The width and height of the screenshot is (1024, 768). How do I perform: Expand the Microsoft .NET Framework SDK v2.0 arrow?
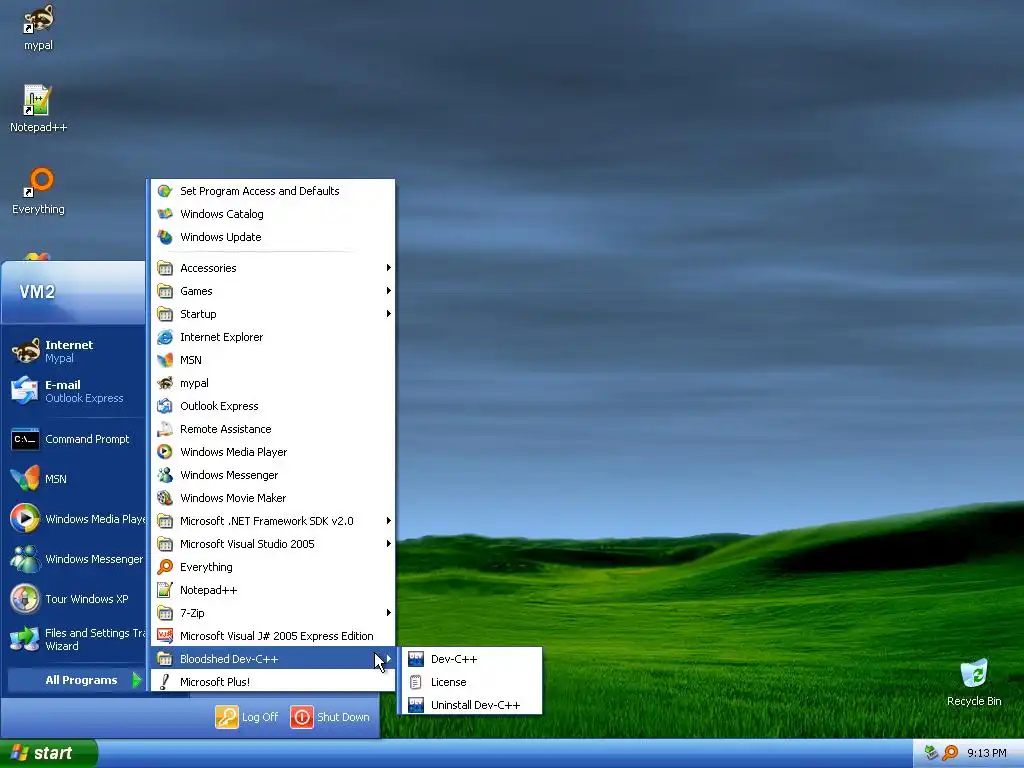point(389,521)
